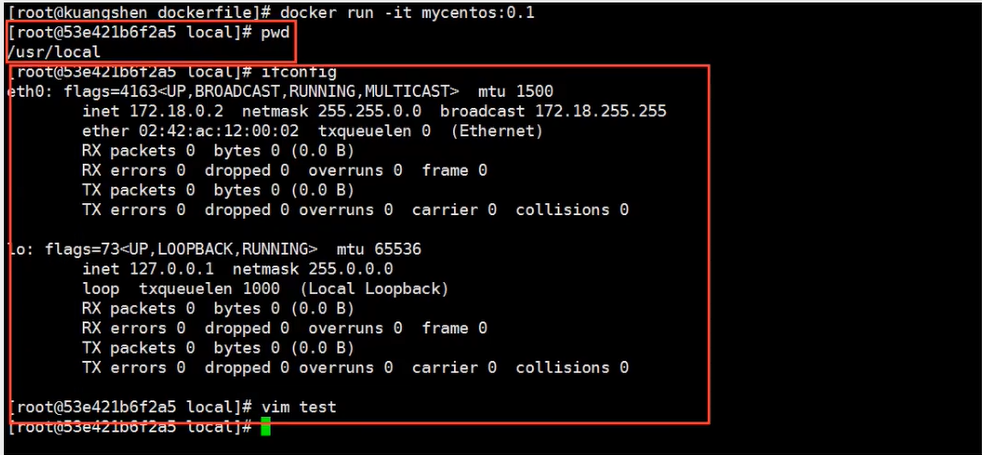Click the '[root@kuangshen dockerfile]#' prompt

coord(139,13)
